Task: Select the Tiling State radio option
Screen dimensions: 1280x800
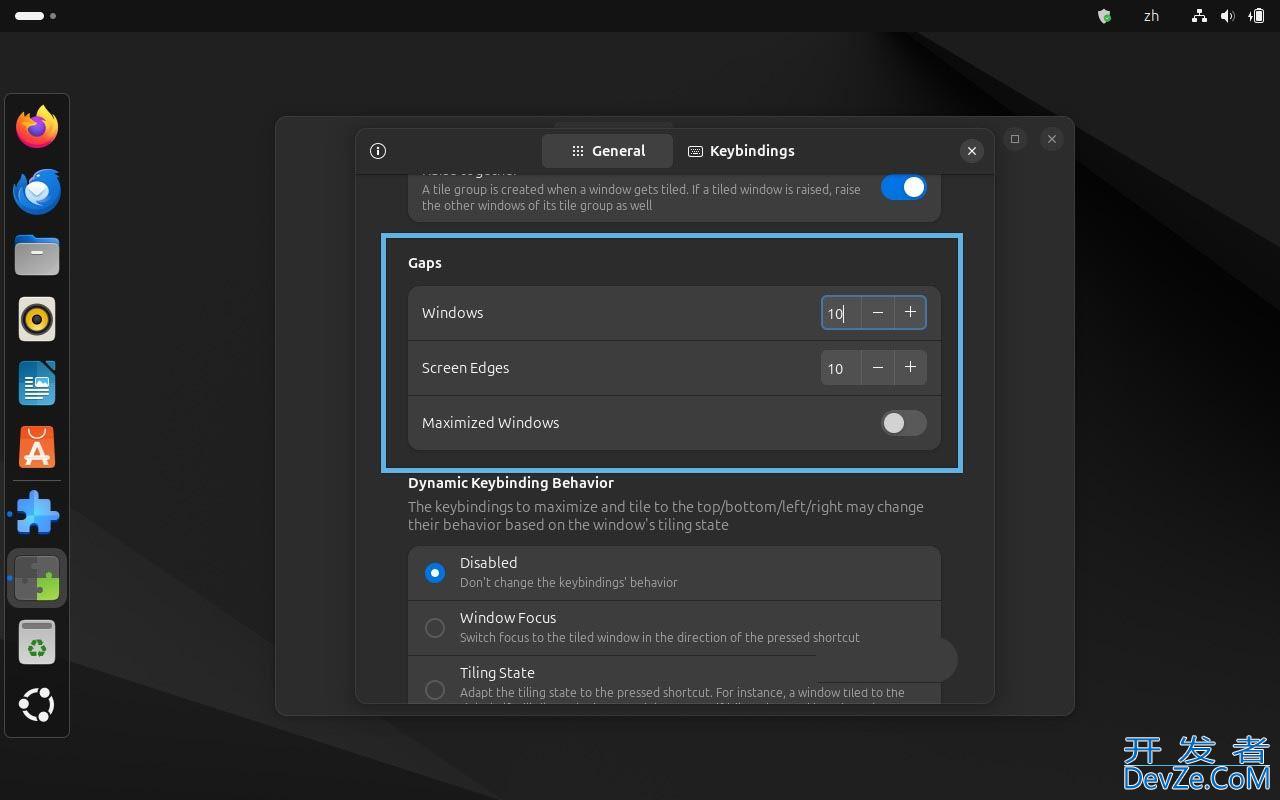Action: 435,690
